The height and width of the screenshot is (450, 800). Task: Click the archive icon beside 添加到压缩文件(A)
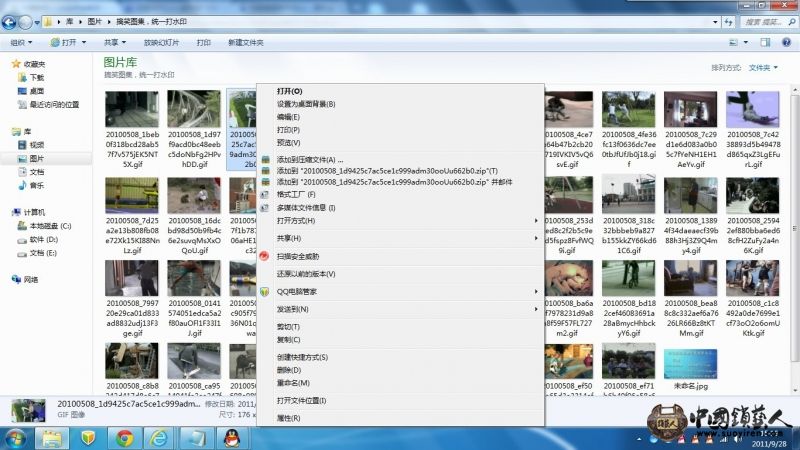point(265,160)
